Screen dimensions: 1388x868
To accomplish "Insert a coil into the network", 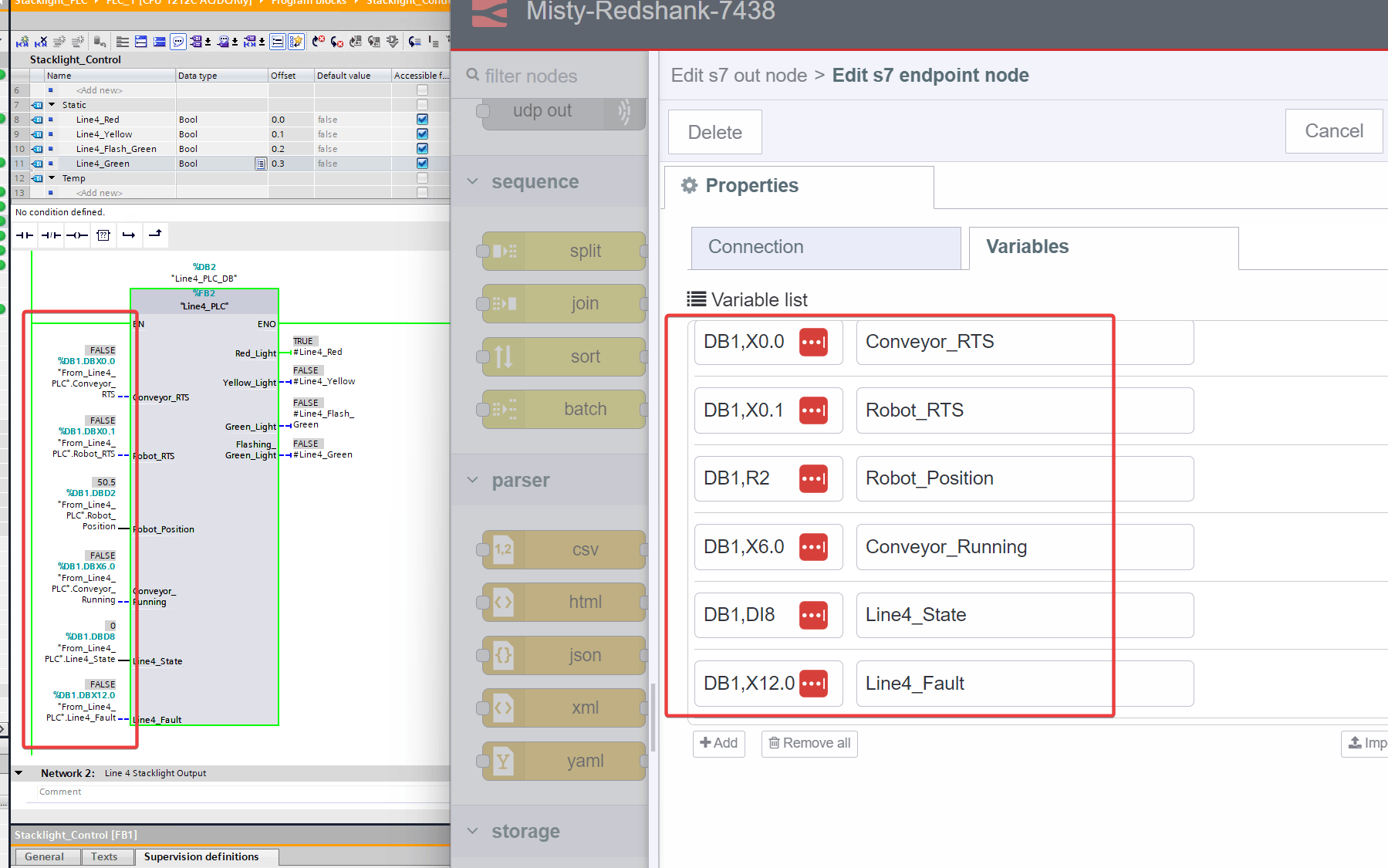I will (x=77, y=235).
